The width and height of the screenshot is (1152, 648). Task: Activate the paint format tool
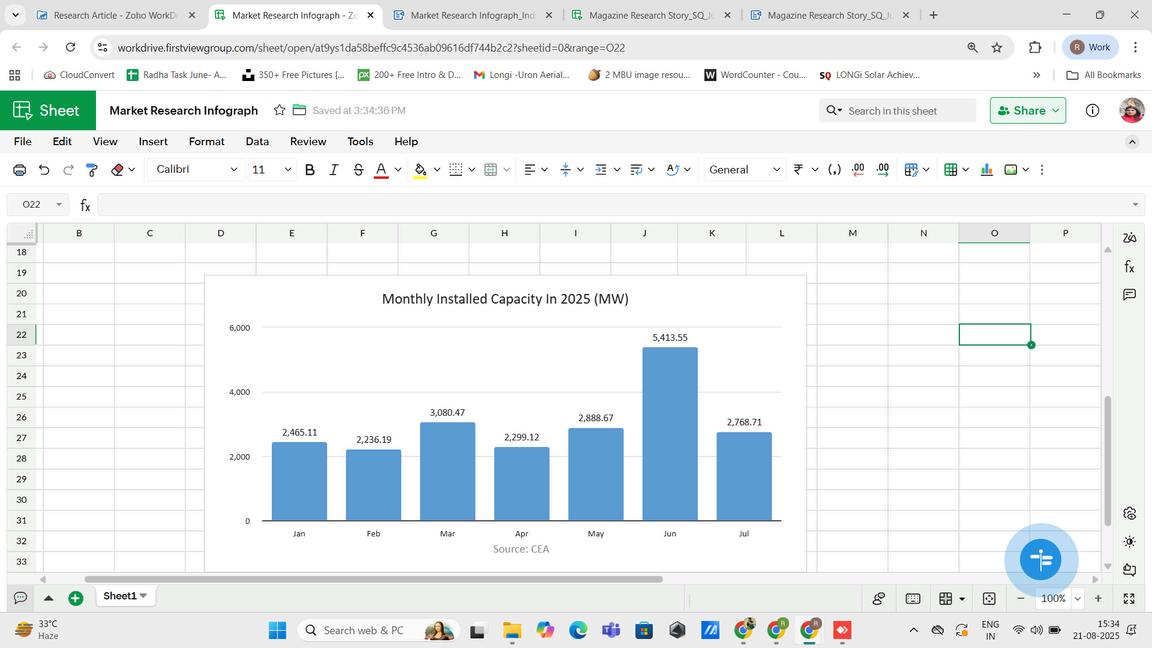tap(92, 170)
